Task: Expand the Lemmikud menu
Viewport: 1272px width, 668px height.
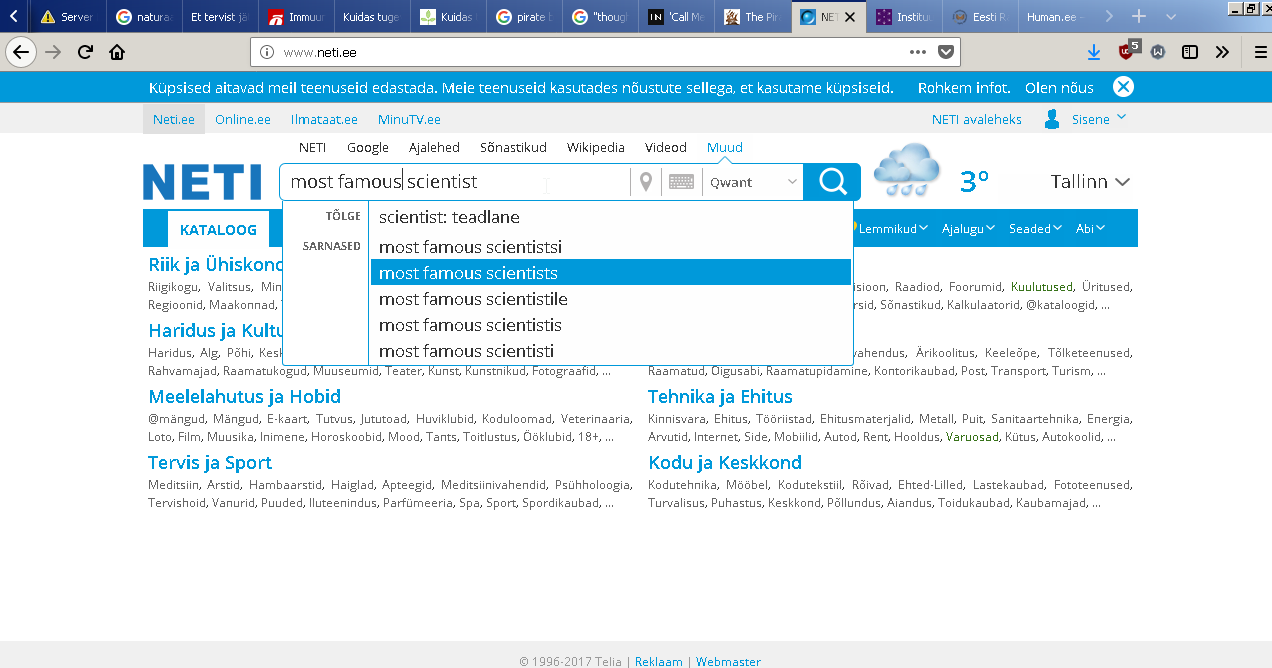Action: [893, 229]
